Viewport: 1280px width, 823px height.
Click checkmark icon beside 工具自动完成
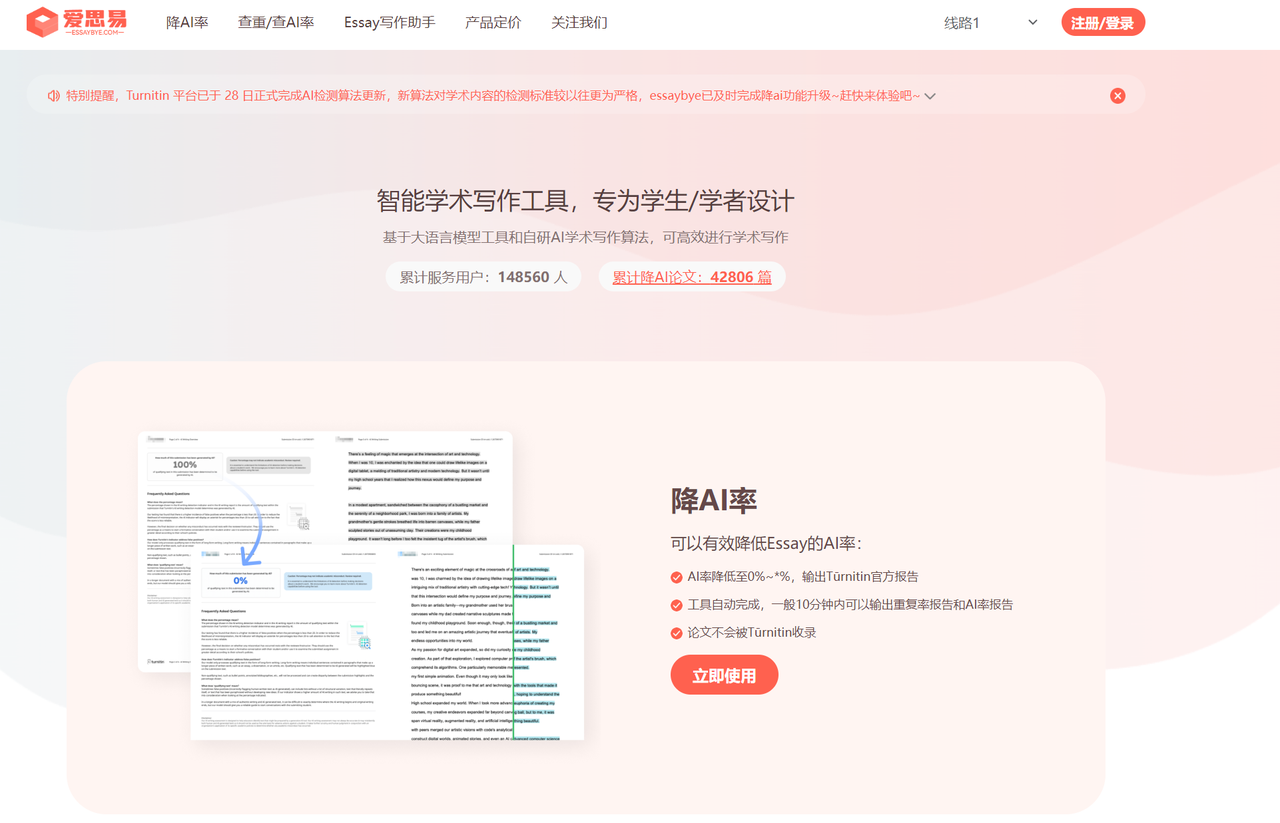(x=677, y=605)
